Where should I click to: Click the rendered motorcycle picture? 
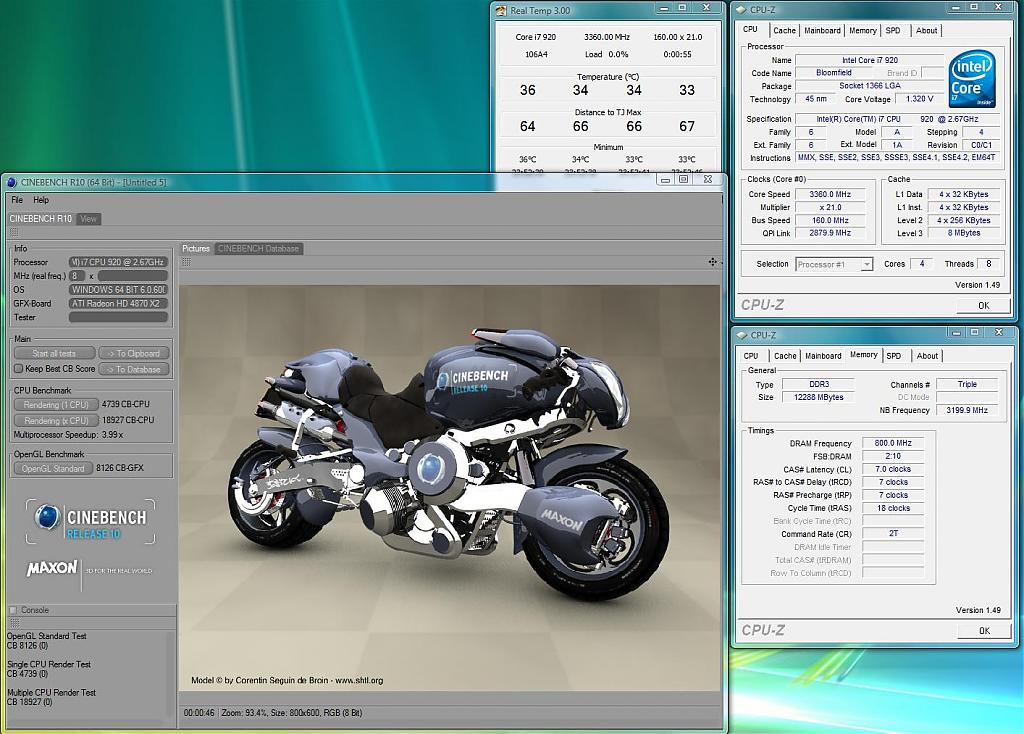click(449, 488)
